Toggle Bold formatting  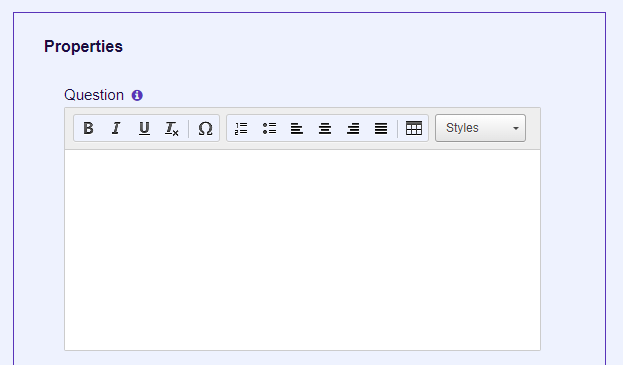[88, 128]
